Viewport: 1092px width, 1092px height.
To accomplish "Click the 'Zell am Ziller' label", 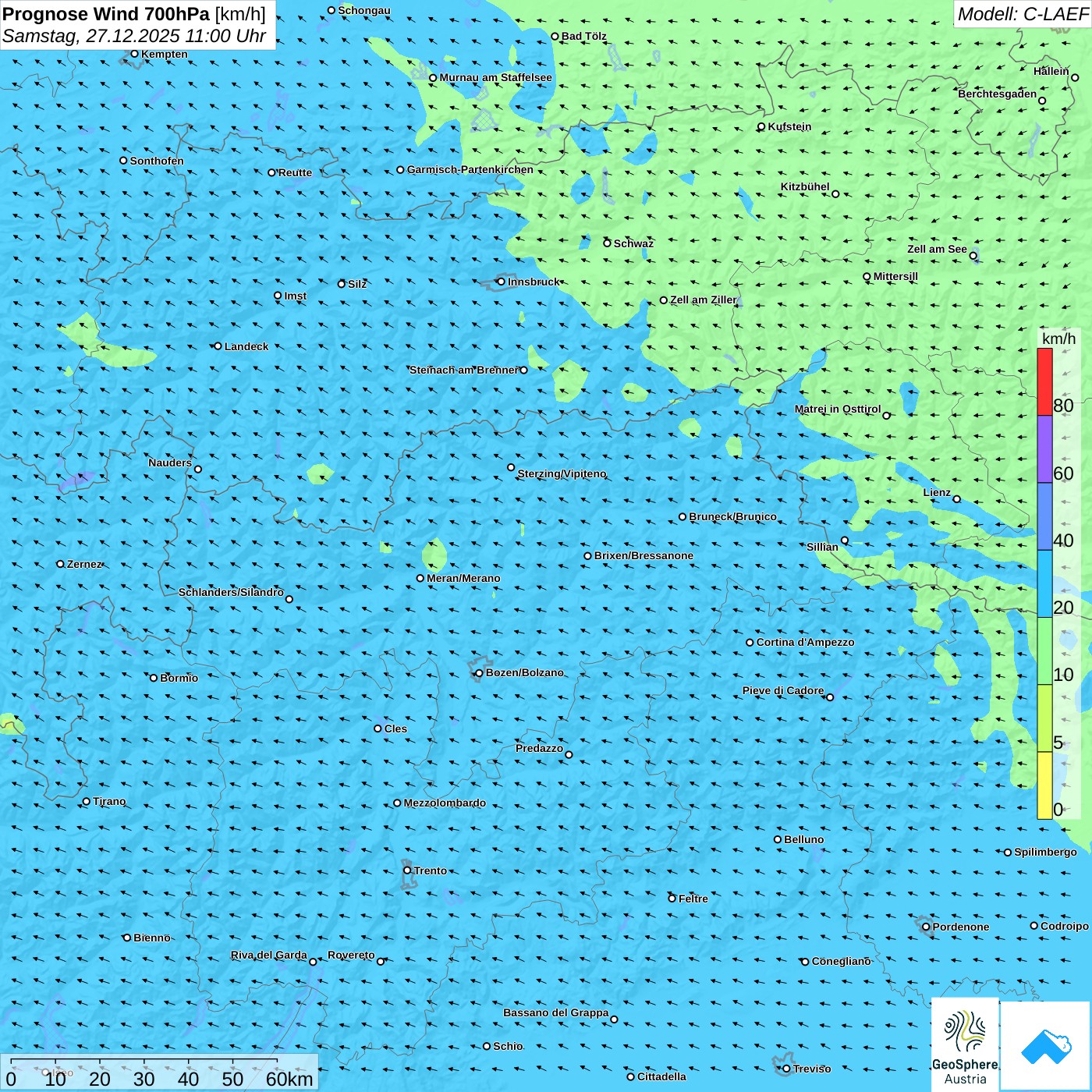I will [x=704, y=300].
